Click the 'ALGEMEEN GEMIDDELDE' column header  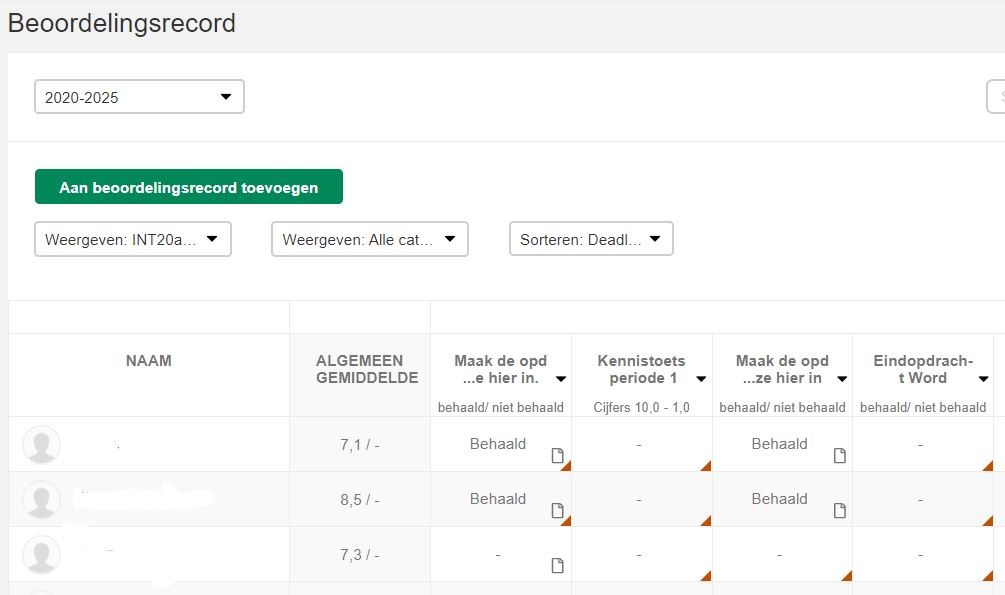[367, 369]
